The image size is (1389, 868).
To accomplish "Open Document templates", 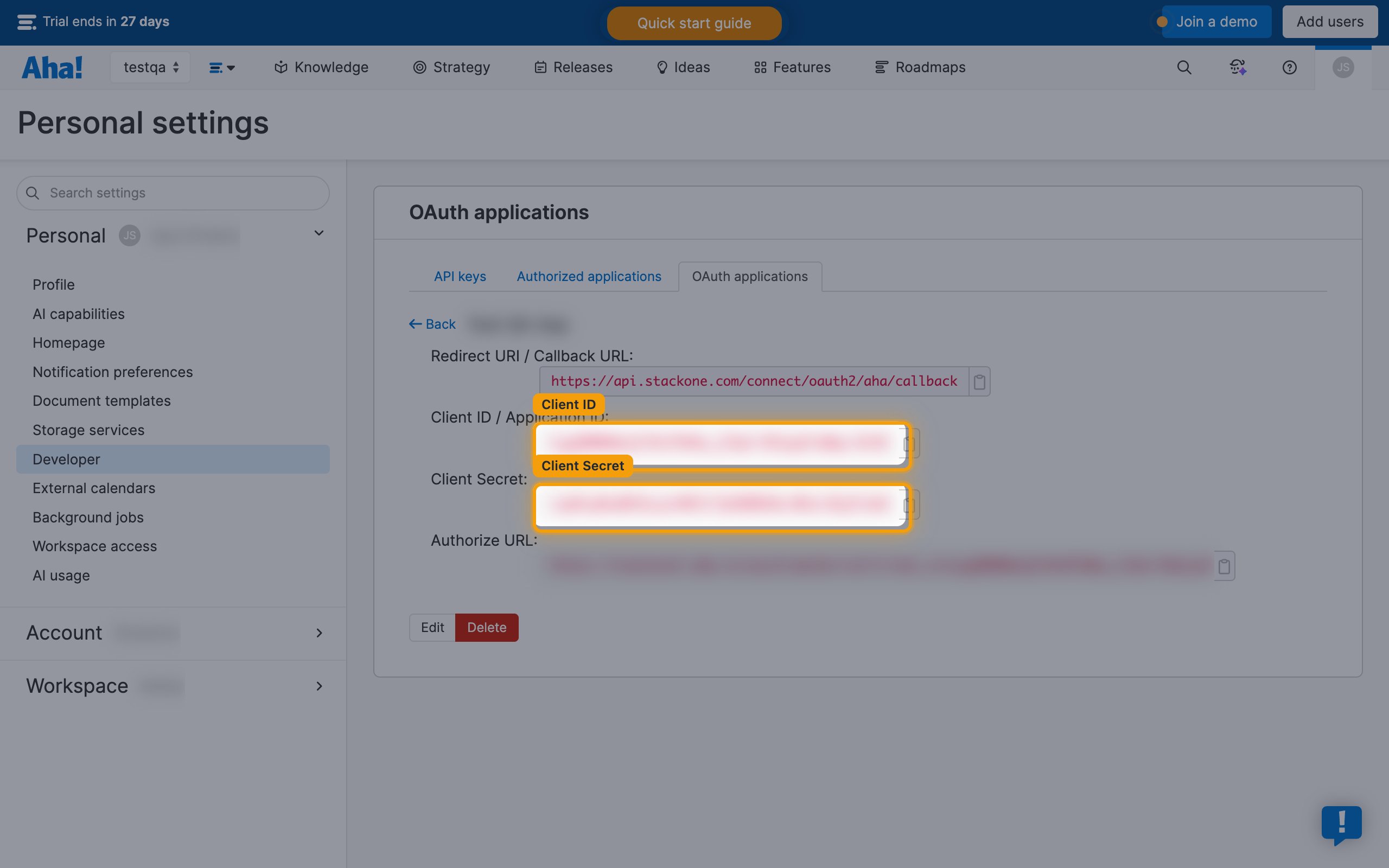I will point(101,401).
